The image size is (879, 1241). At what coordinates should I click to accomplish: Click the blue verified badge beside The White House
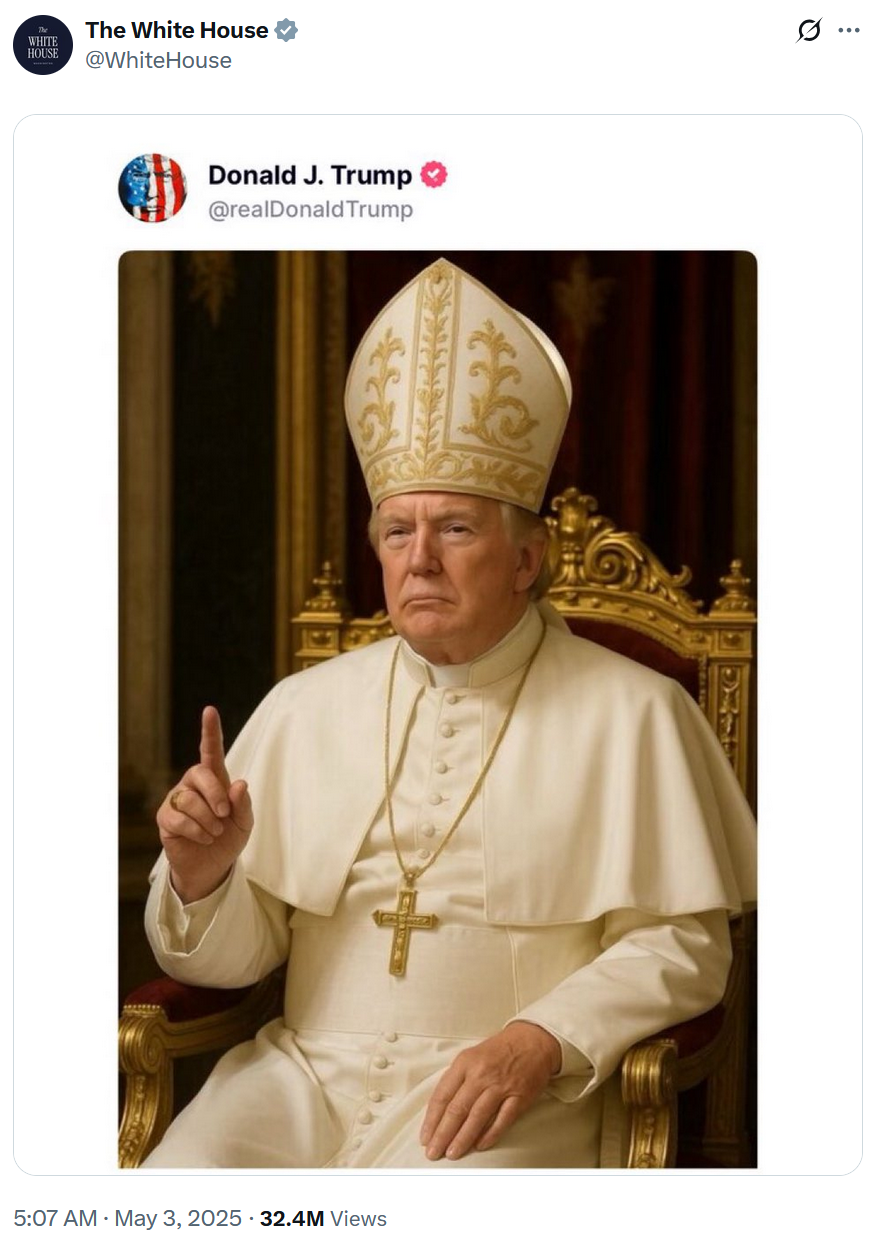click(x=286, y=31)
